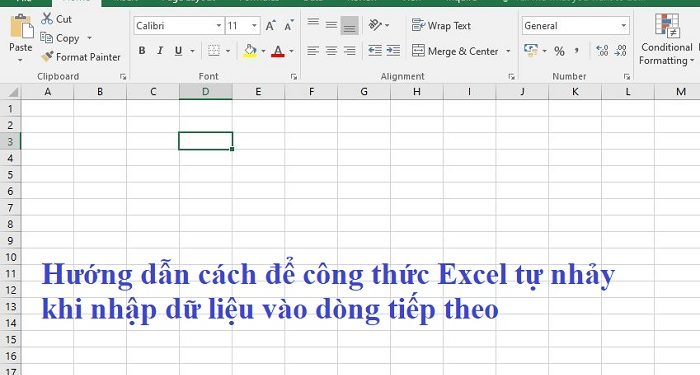
Task: Apply Accounting number format icon
Action: [531, 51]
